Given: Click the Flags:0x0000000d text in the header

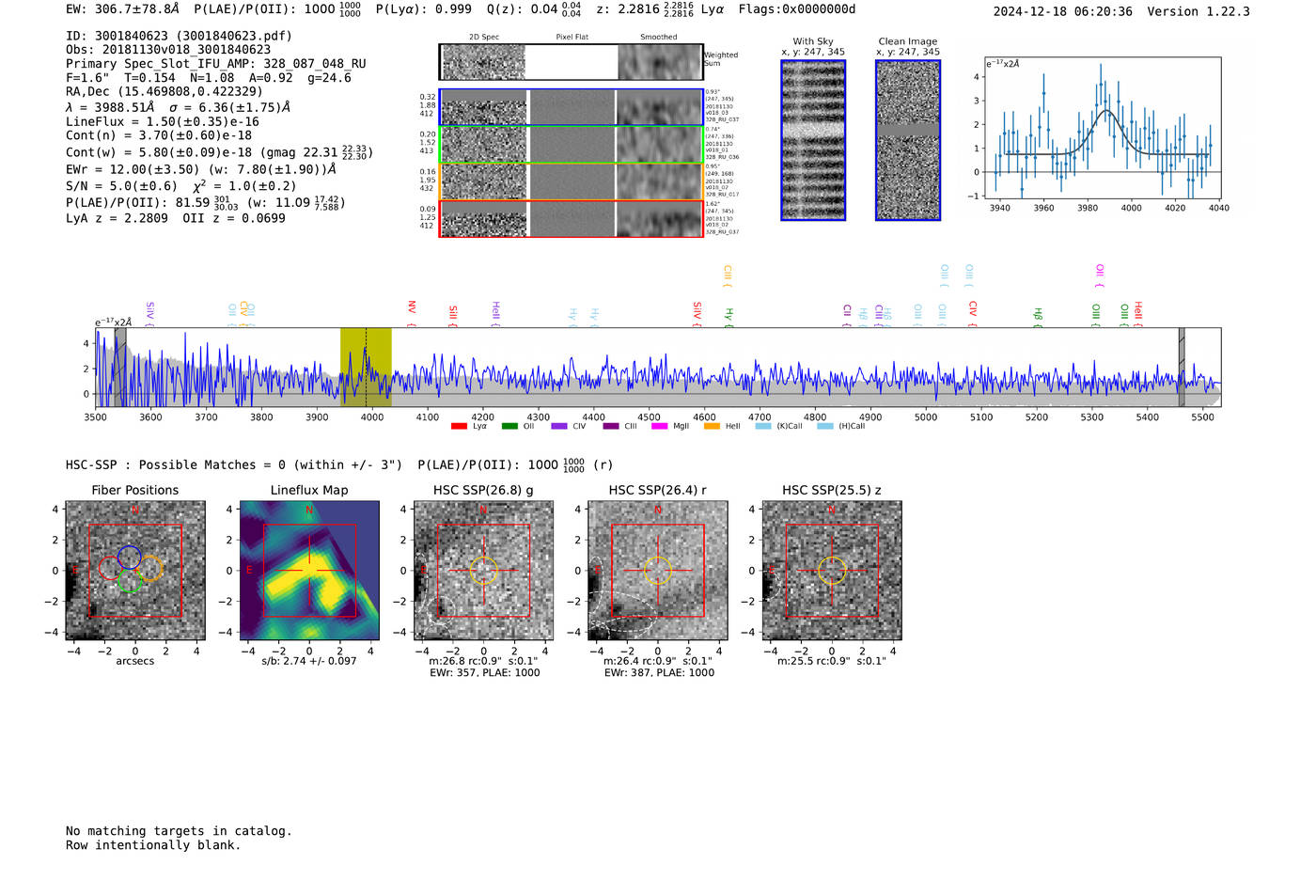Looking at the screenshot, I should [797, 9].
